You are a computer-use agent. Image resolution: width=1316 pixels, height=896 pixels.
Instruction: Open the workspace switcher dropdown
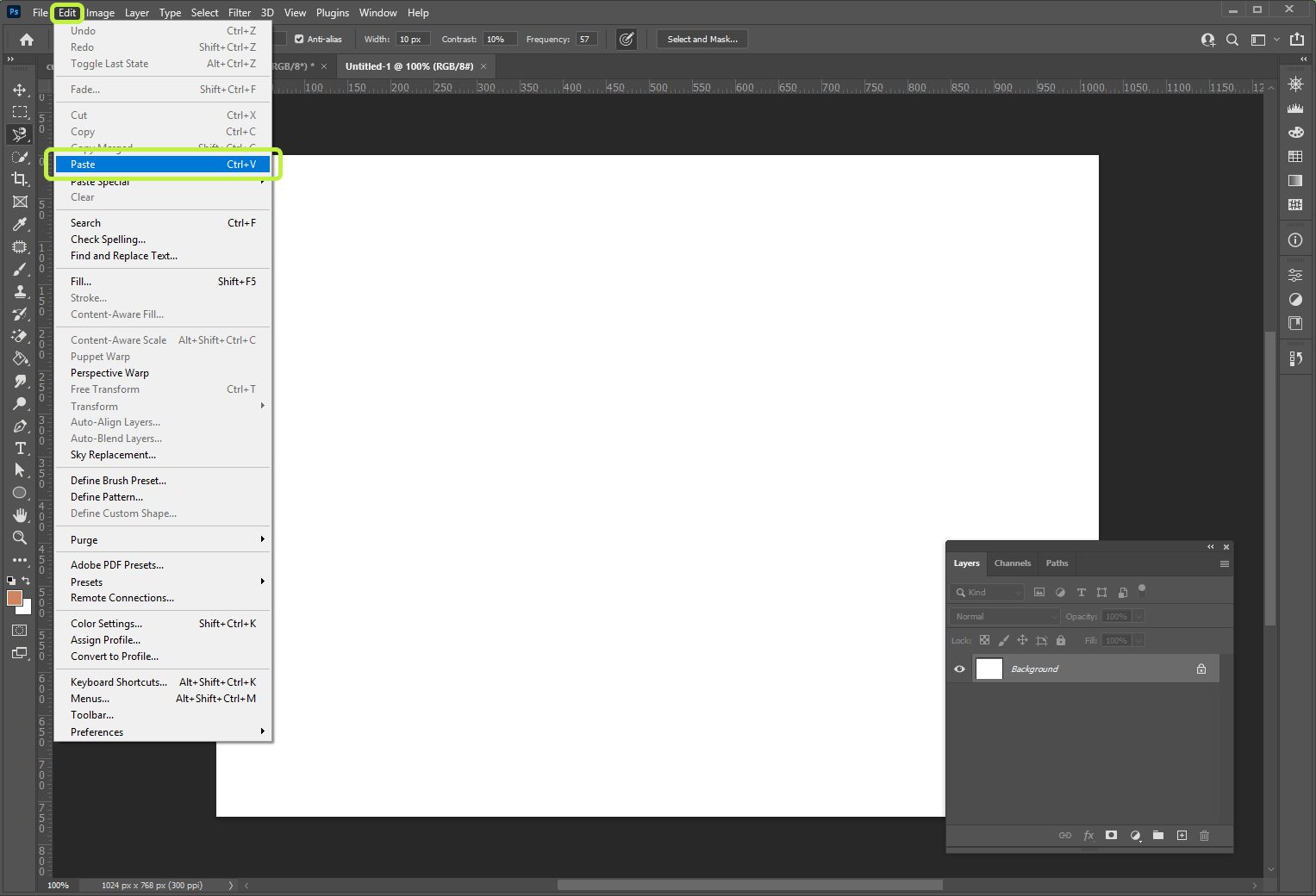click(1263, 40)
